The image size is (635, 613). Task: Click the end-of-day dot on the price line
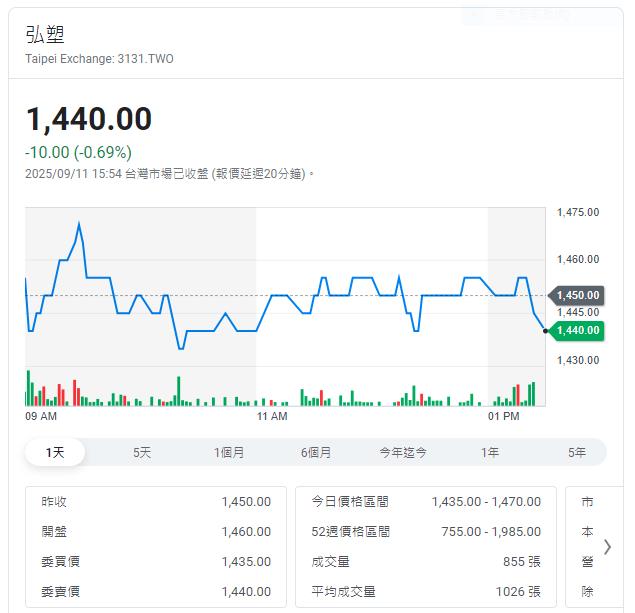pos(546,331)
